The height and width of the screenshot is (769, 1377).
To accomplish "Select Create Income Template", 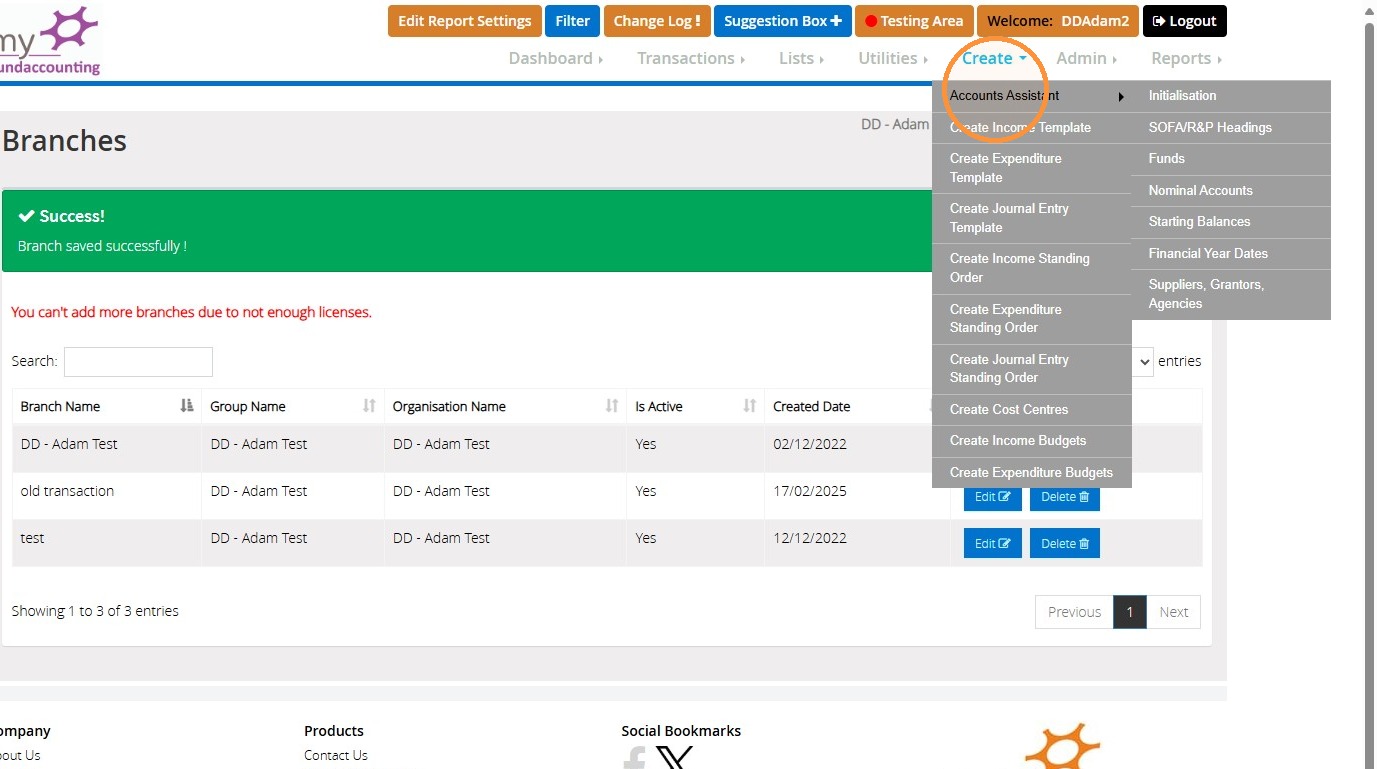I will (x=1031, y=127).
